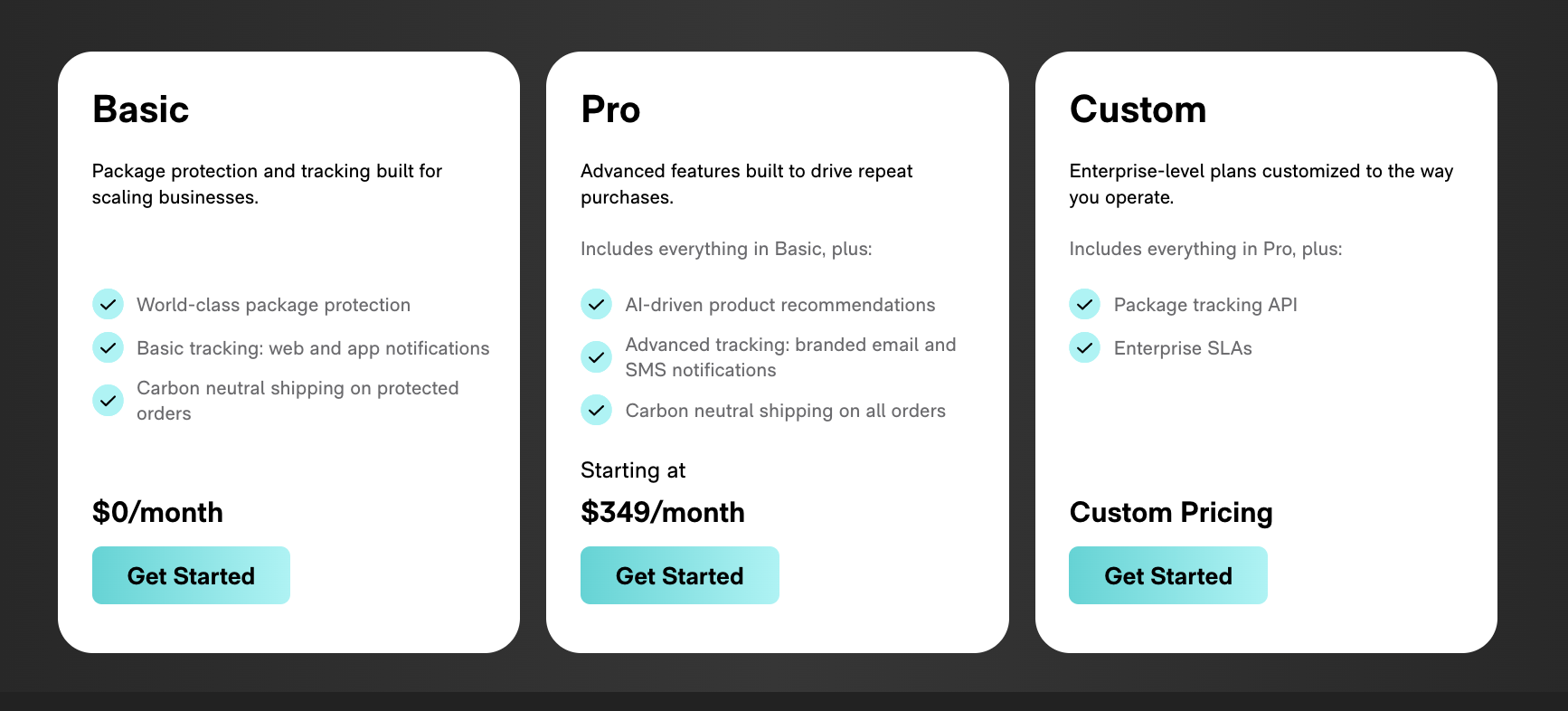
Task: Click the Custom Pricing label
Action: (1170, 512)
